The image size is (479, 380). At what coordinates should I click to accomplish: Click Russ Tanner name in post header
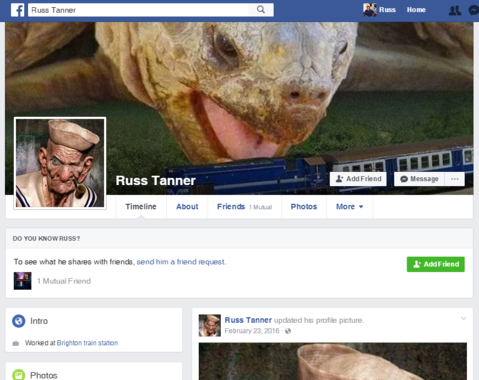(x=248, y=320)
